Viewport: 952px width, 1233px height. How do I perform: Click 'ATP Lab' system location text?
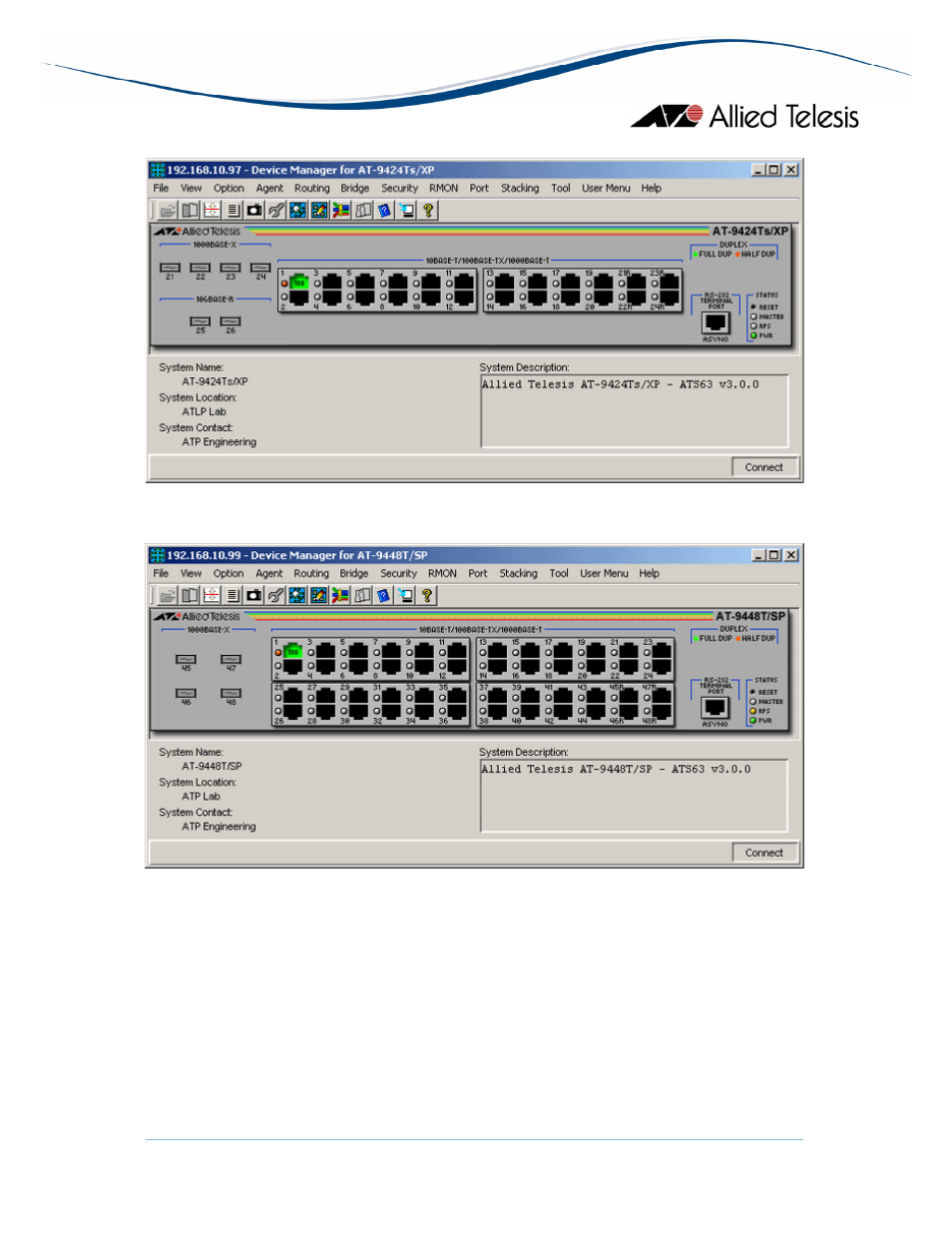(x=202, y=797)
